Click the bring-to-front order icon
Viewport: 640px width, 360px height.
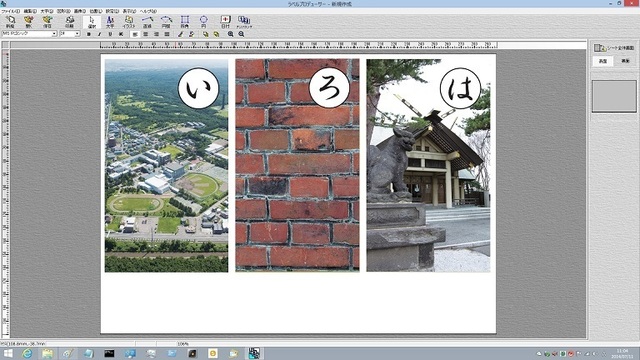206,34
